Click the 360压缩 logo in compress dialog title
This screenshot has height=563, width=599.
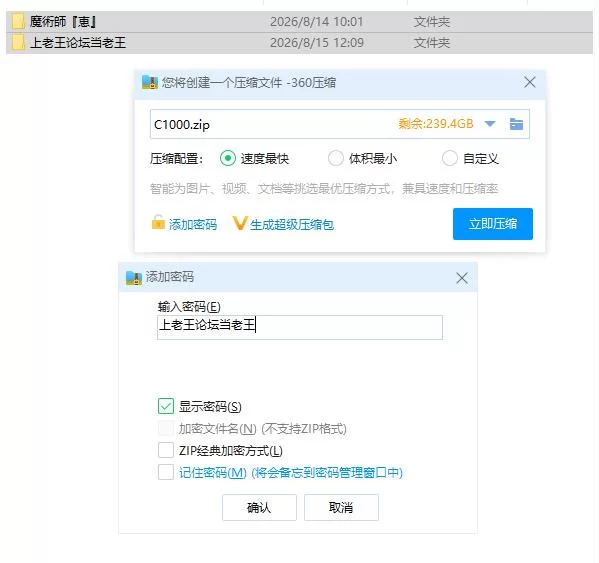click(x=150, y=82)
